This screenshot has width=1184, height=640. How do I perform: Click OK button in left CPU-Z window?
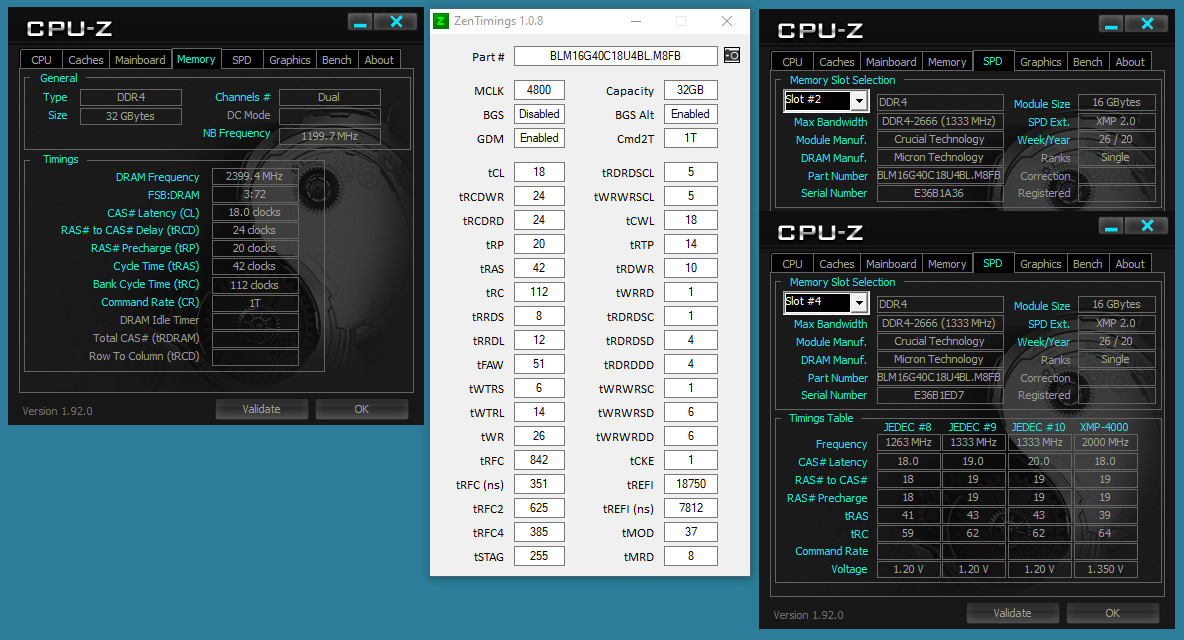[361, 409]
